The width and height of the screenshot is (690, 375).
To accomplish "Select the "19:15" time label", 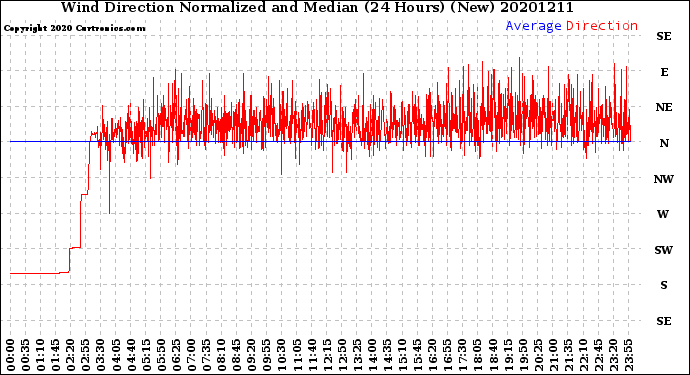I will (x=508, y=355).
